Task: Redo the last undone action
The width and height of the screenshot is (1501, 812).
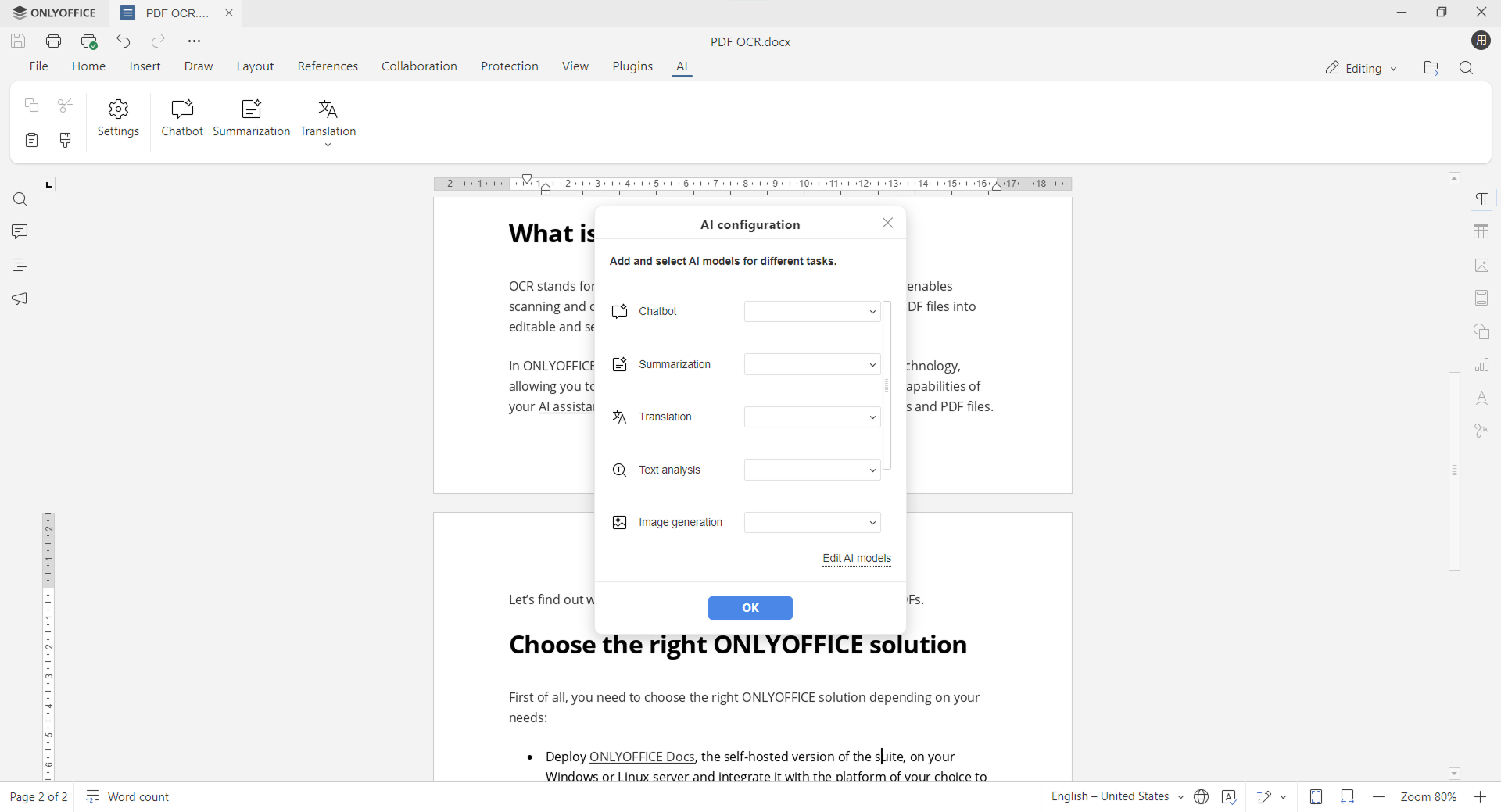Action: (159, 41)
